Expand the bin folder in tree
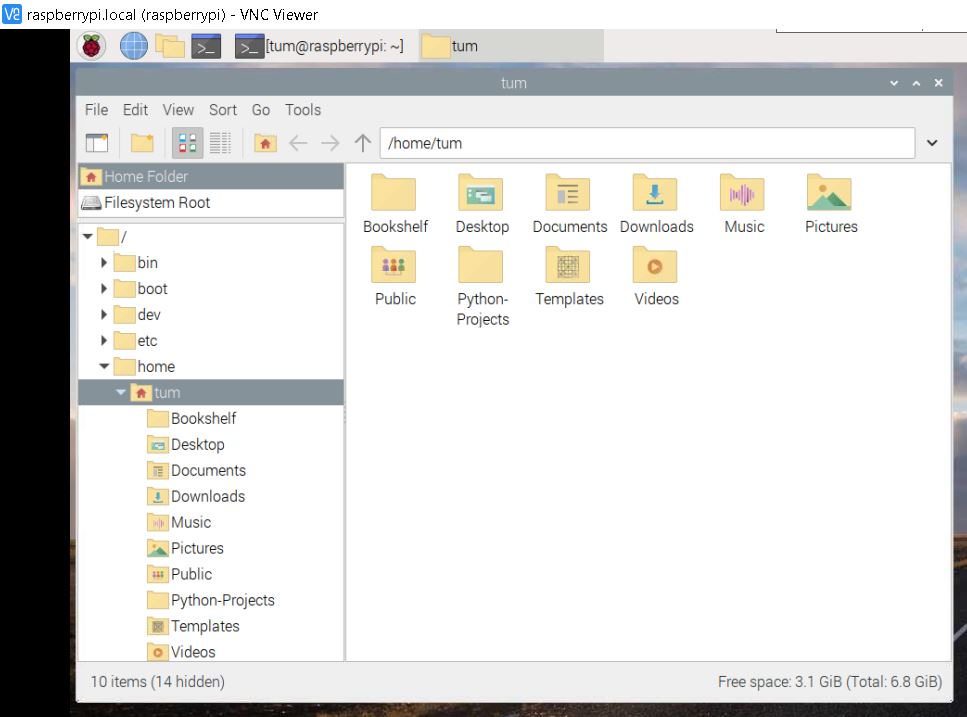 coord(104,263)
